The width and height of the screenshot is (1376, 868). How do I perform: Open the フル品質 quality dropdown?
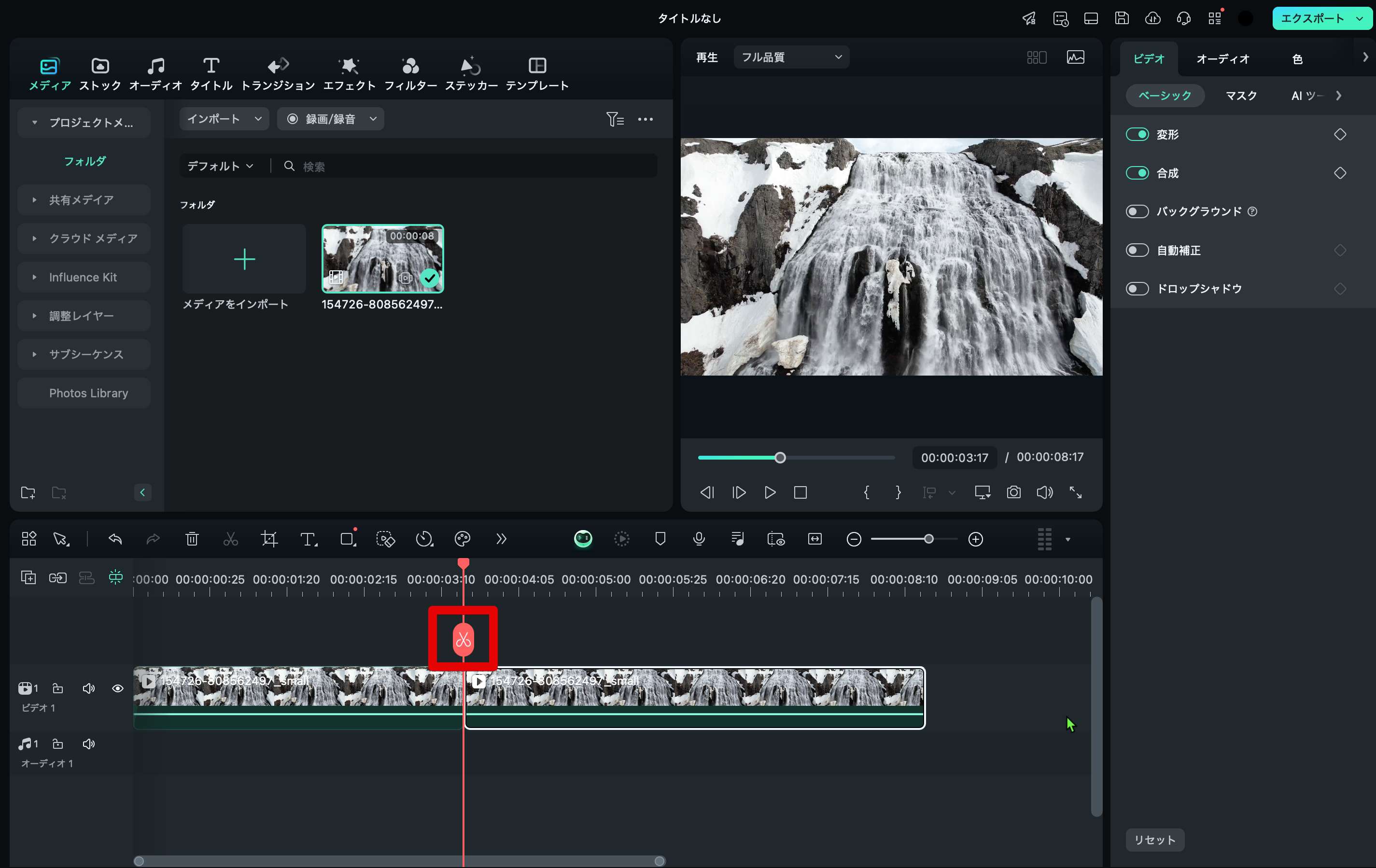791,57
